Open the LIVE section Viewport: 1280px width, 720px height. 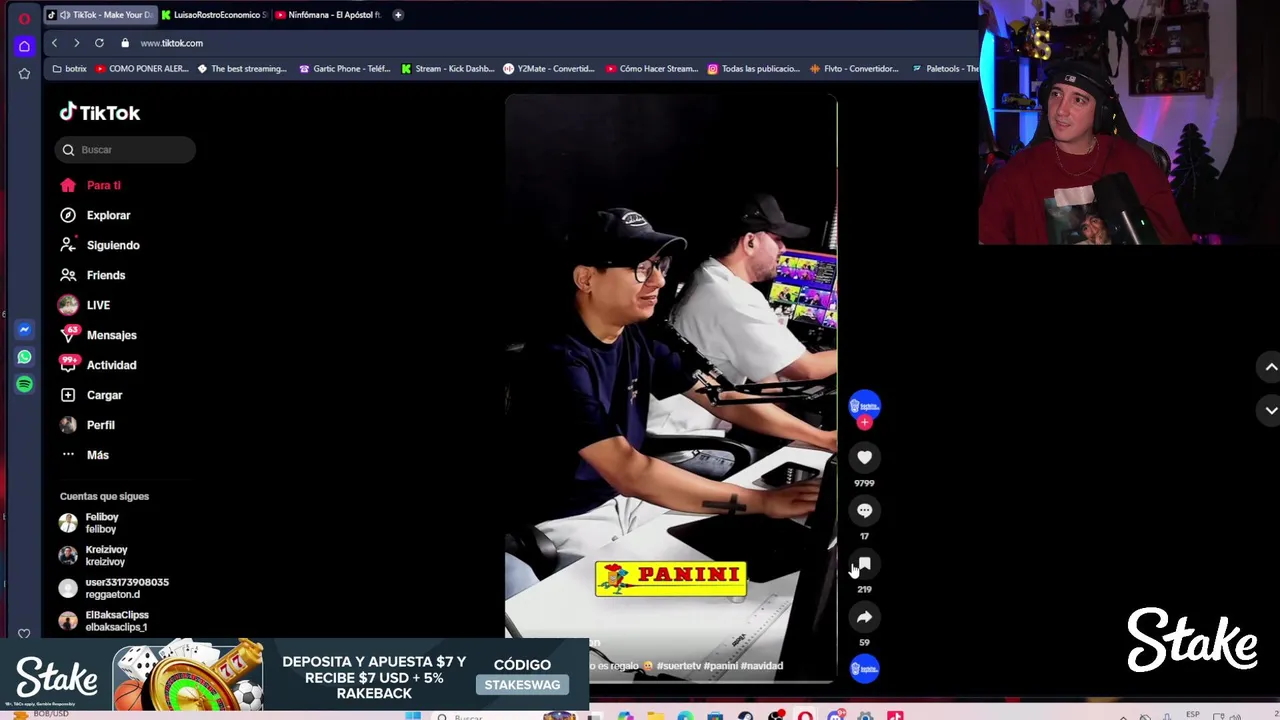tap(84, 305)
